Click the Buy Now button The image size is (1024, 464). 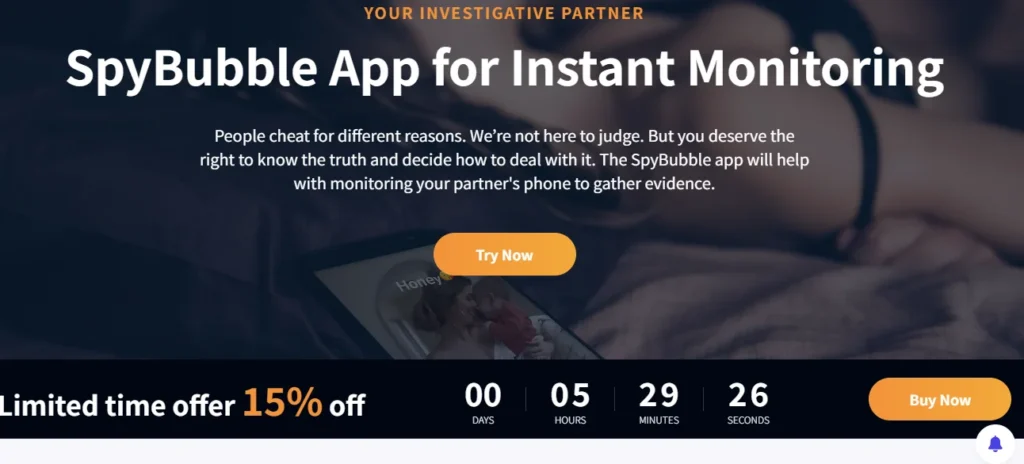[x=939, y=399]
